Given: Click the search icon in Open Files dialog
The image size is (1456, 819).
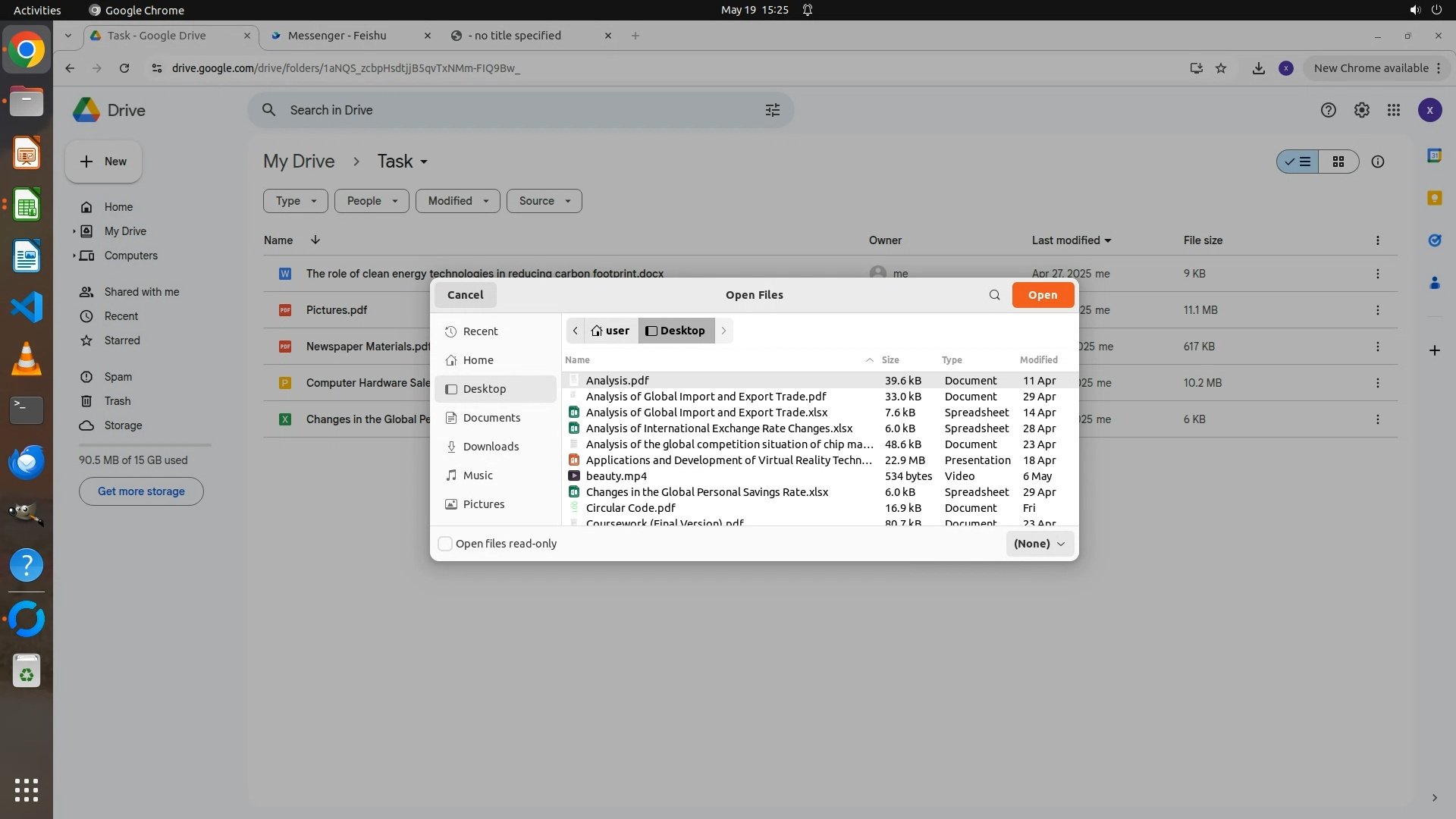Looking at the screenshot, I should [x=994, y=295].
